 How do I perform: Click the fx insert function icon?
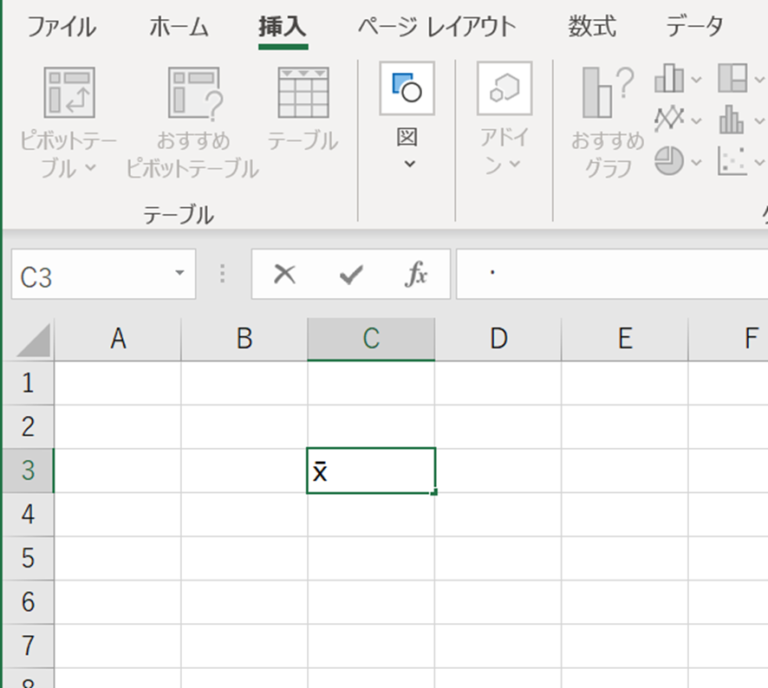416,275
